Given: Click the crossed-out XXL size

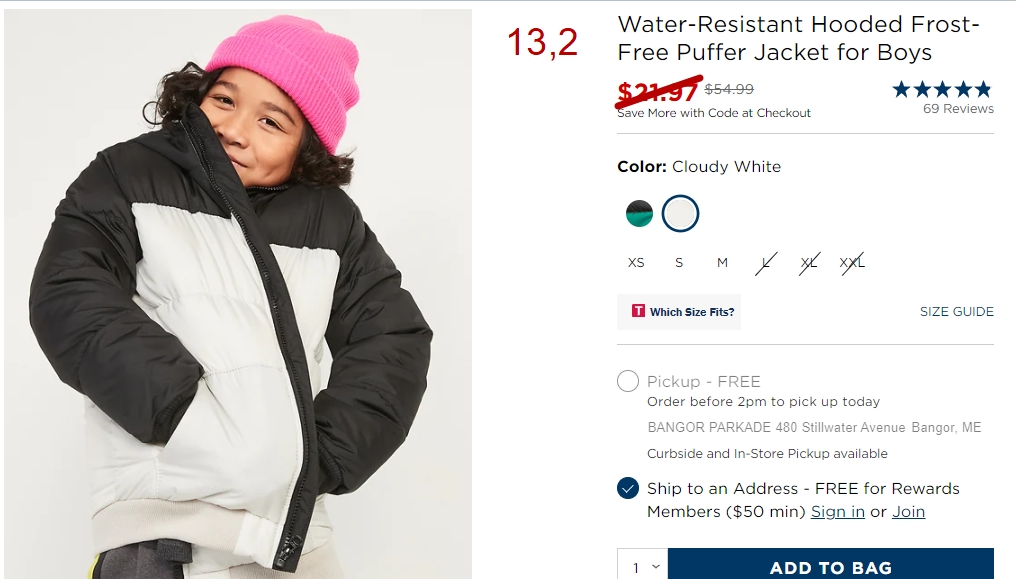Looking at the screenshot, I should point(852,263).
